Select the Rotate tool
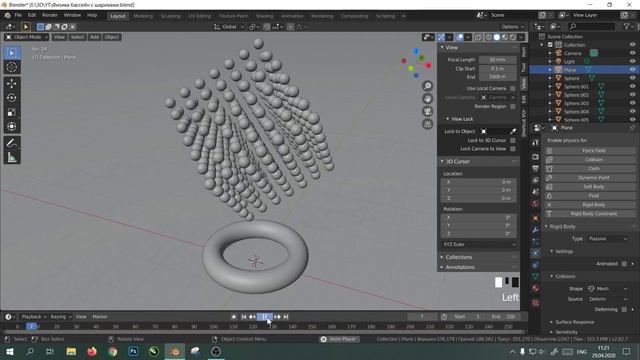Image resolution: width=640 pixels, height=360 pixels. pos(12,98)
